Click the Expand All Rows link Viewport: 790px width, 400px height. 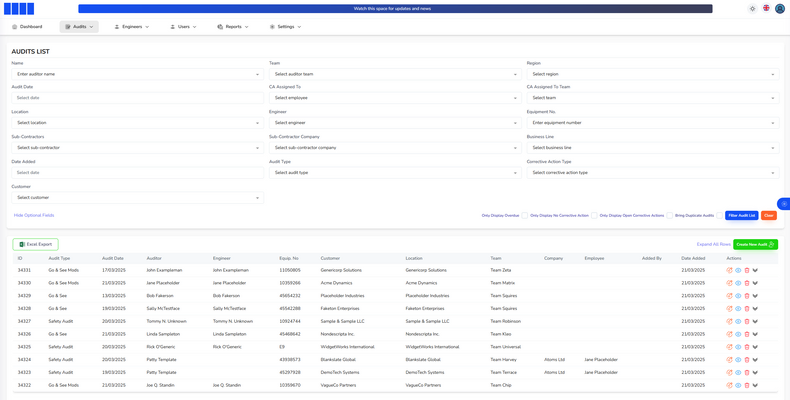click(713, 244)
